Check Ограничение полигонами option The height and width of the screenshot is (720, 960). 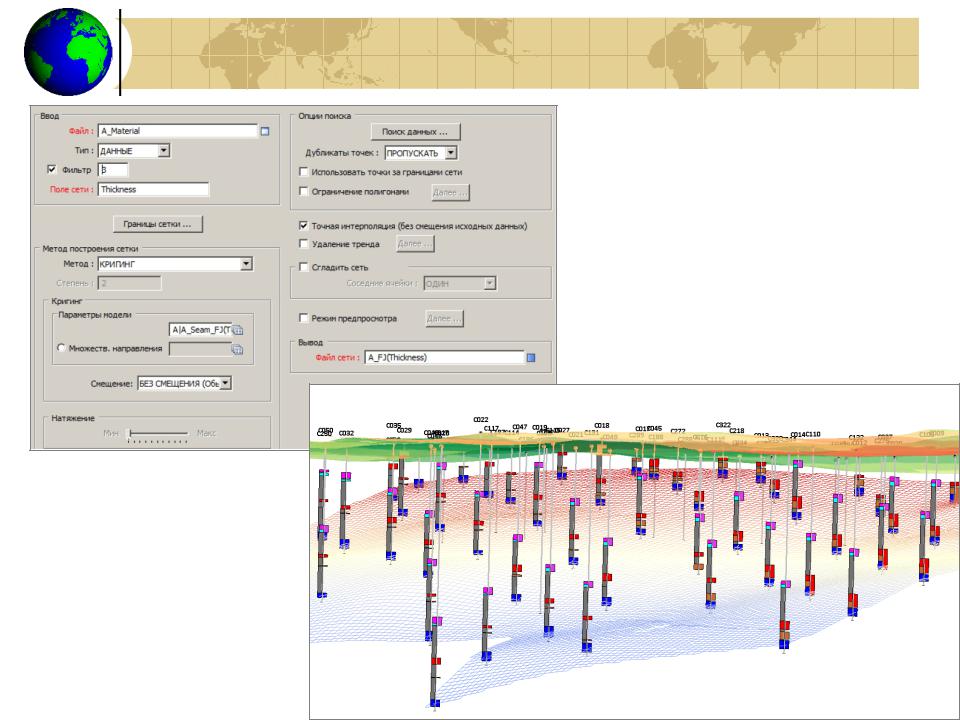tap(303, 192)
